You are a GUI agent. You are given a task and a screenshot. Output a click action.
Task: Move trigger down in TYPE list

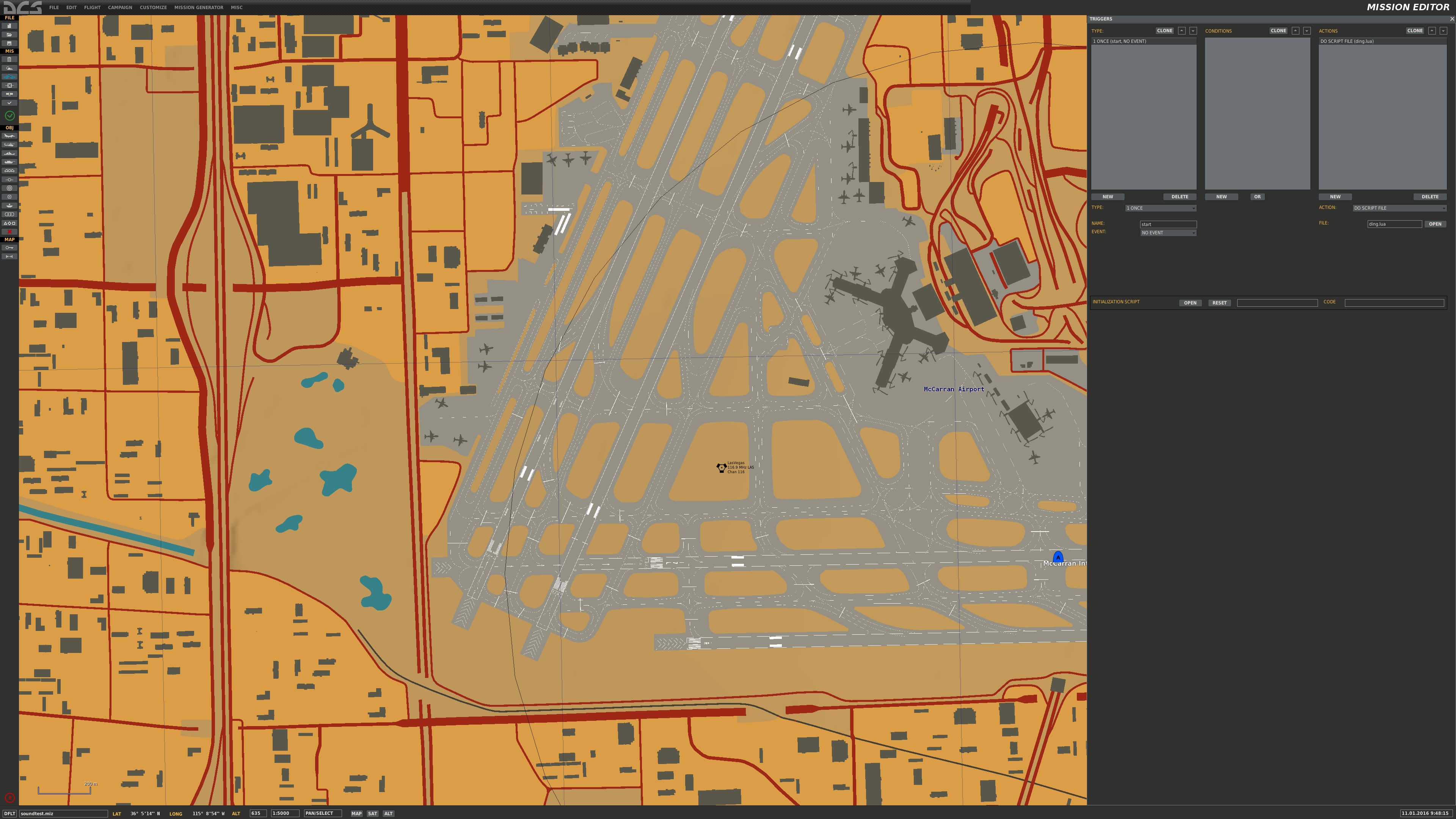[1192, 30]
